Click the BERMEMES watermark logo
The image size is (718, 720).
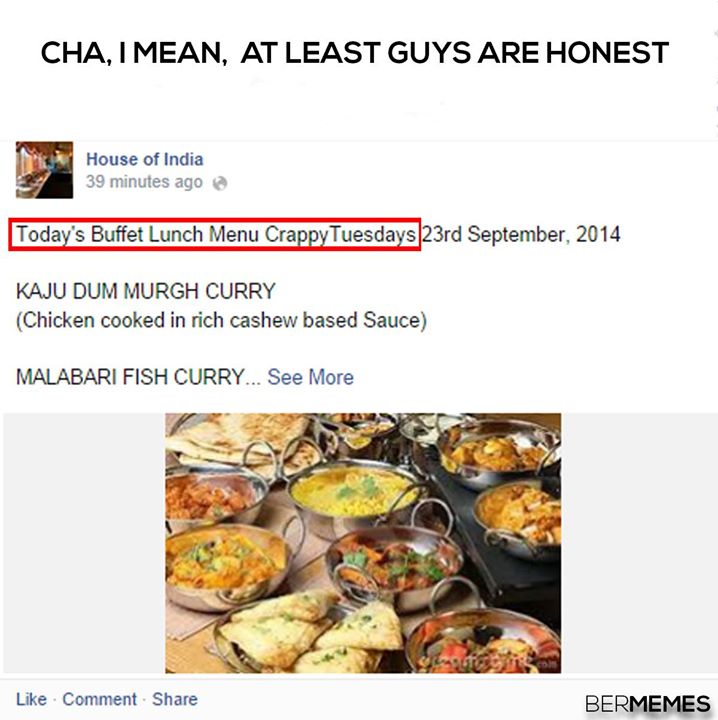pos(648,703)
